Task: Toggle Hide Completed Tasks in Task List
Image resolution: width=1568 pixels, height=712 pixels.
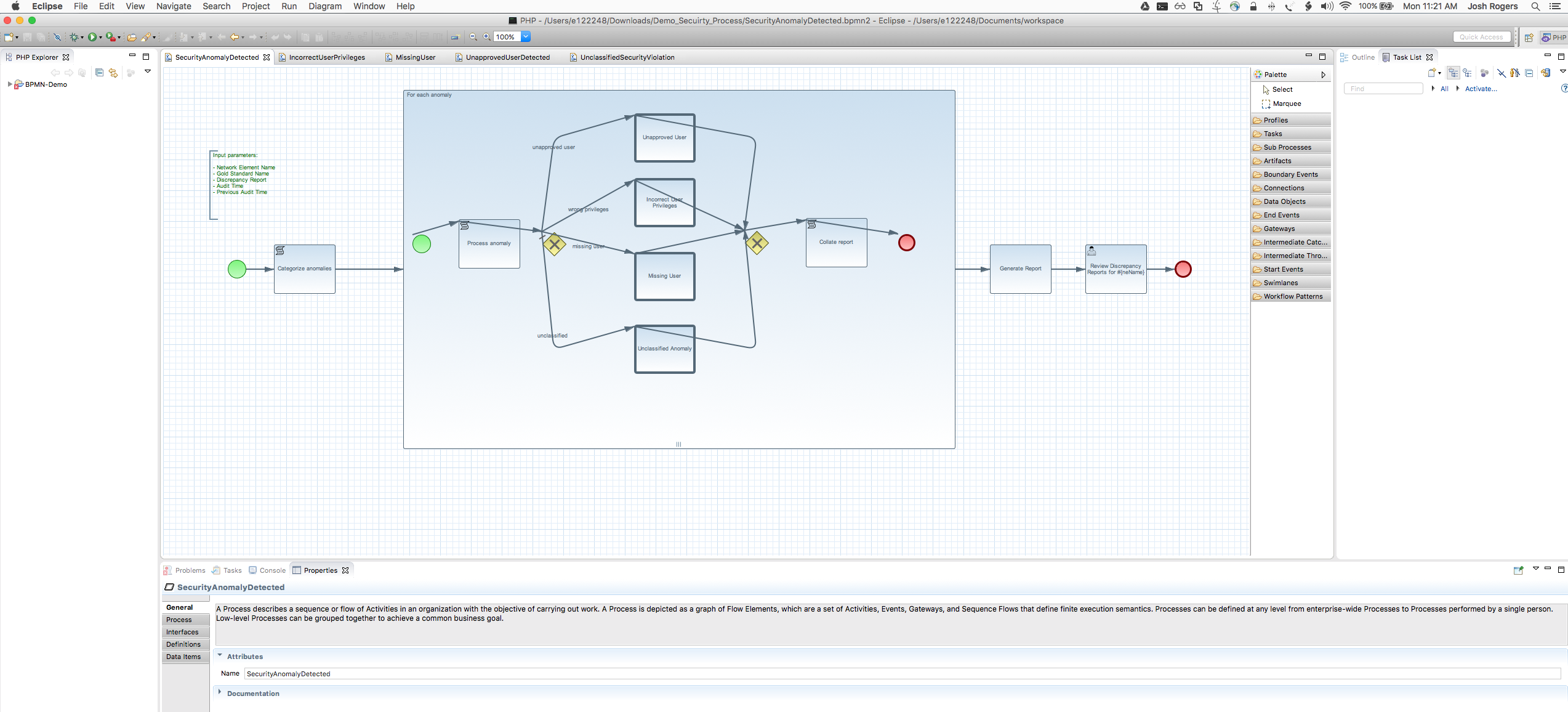Action: click(x=1502, y=73)
